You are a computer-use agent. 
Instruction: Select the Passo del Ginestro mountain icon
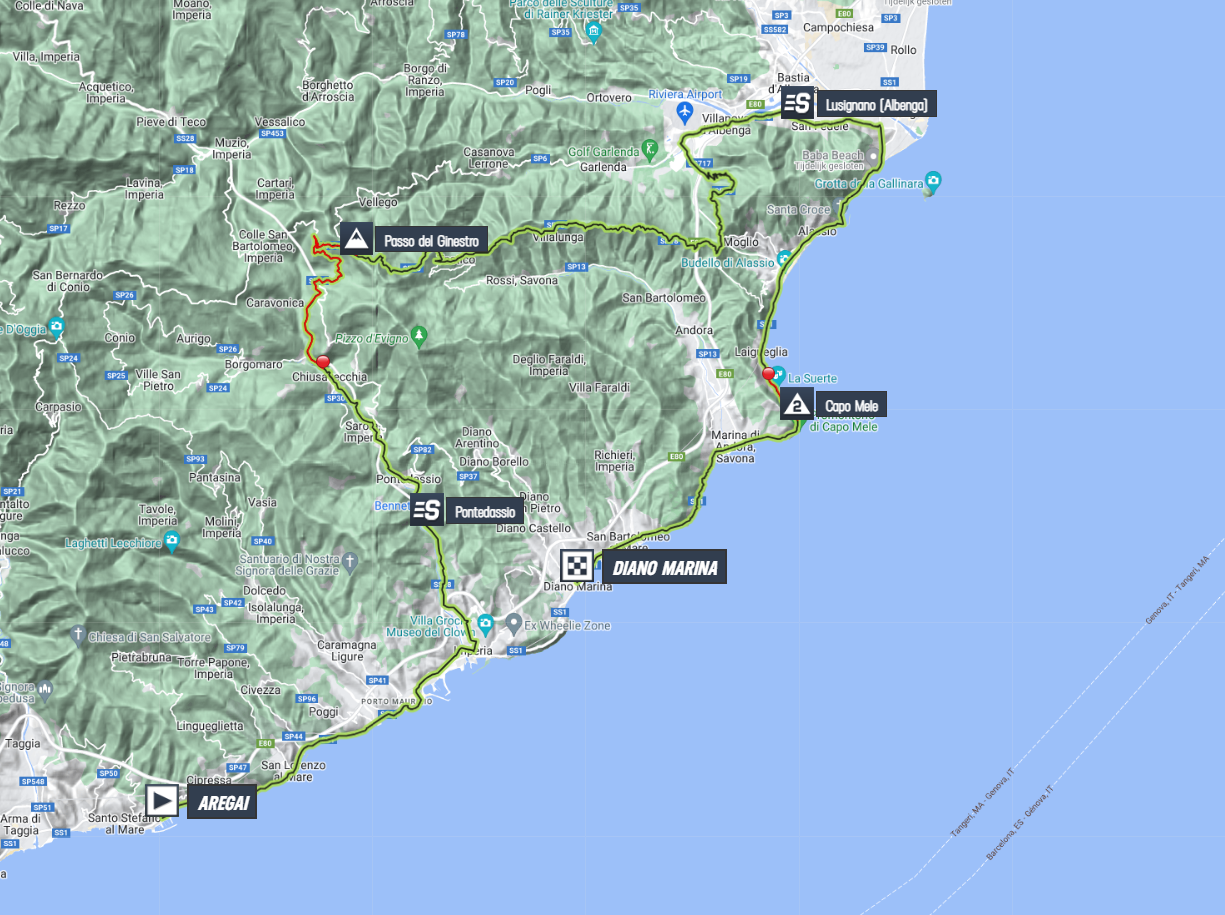[356, 239]
